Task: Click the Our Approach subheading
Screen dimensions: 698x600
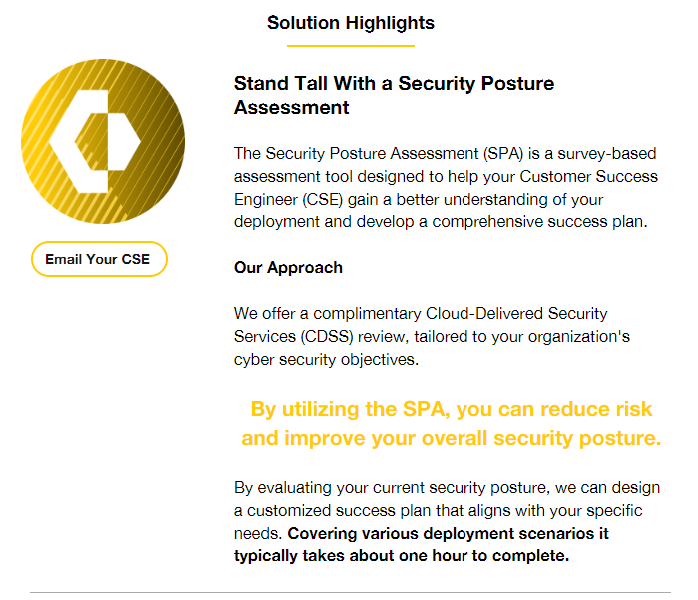Action: (288, 268)
